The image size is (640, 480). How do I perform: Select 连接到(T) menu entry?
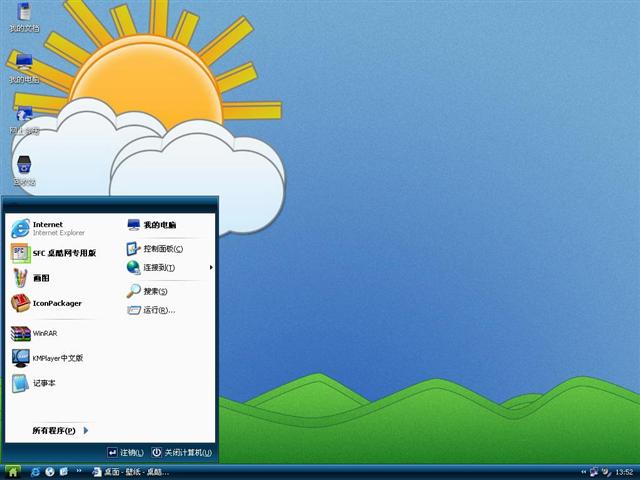(151, 267)
